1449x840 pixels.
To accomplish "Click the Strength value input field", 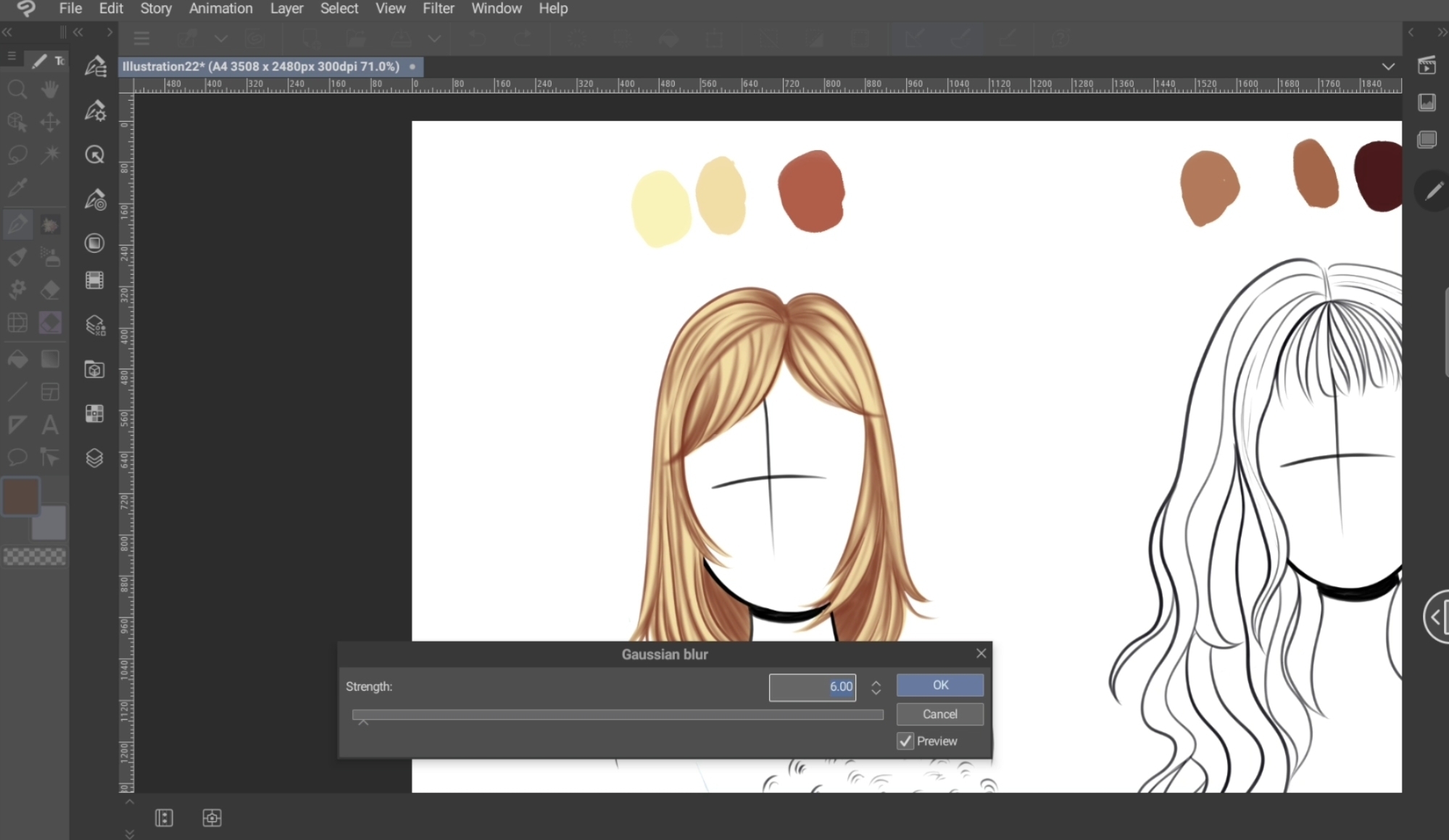I will point(811,686).
